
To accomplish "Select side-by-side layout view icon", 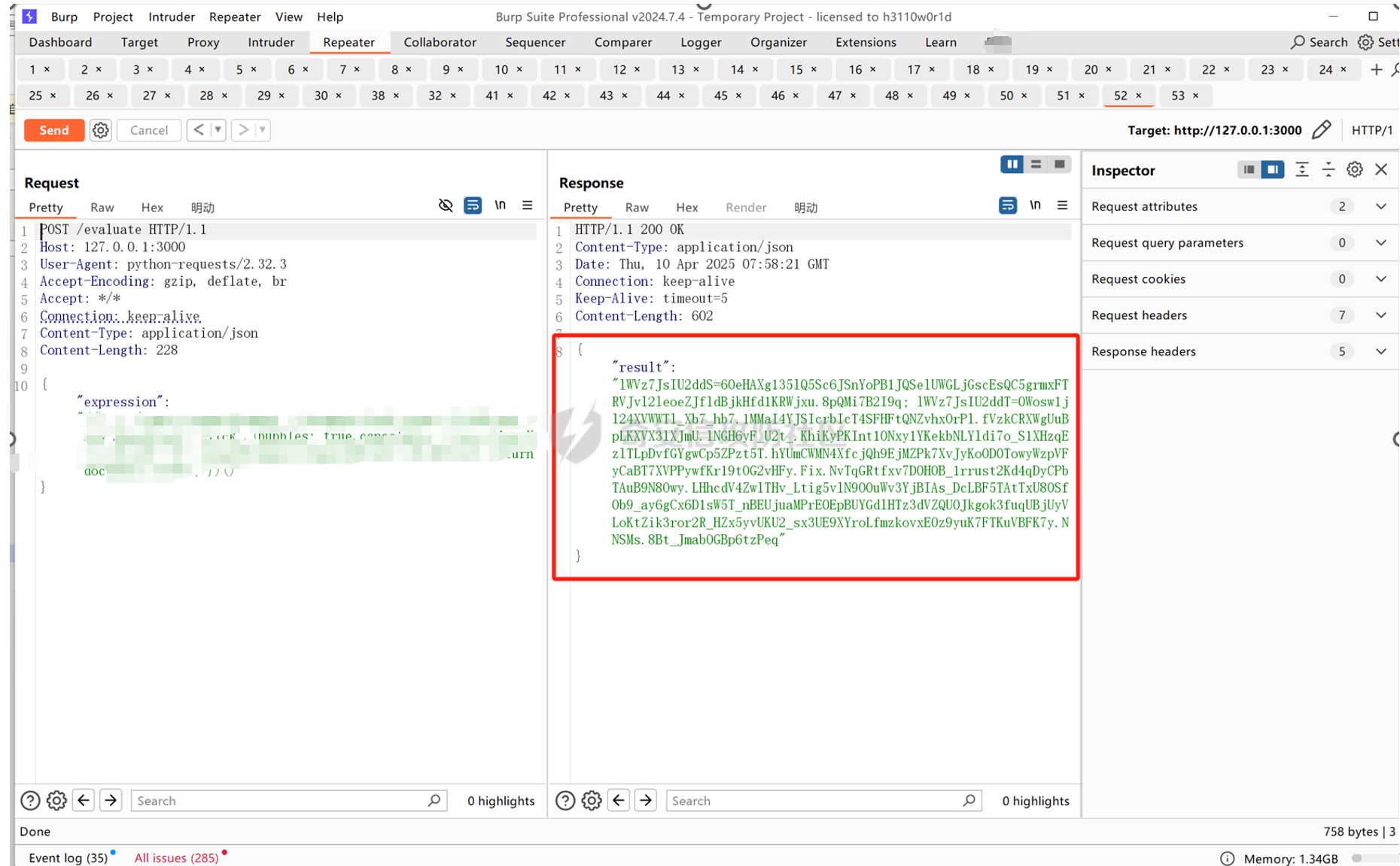I will point(1012,164).
